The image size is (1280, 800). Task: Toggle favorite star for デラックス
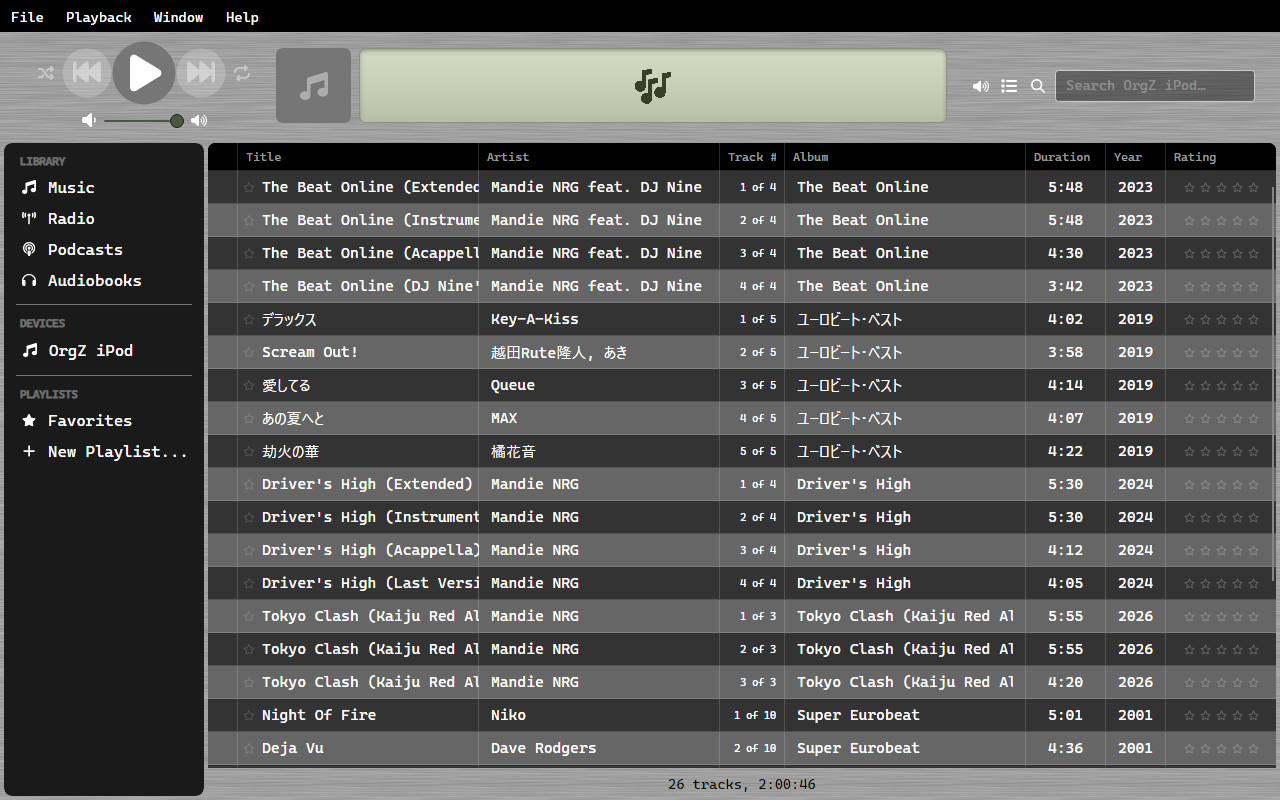click(249, 319)
